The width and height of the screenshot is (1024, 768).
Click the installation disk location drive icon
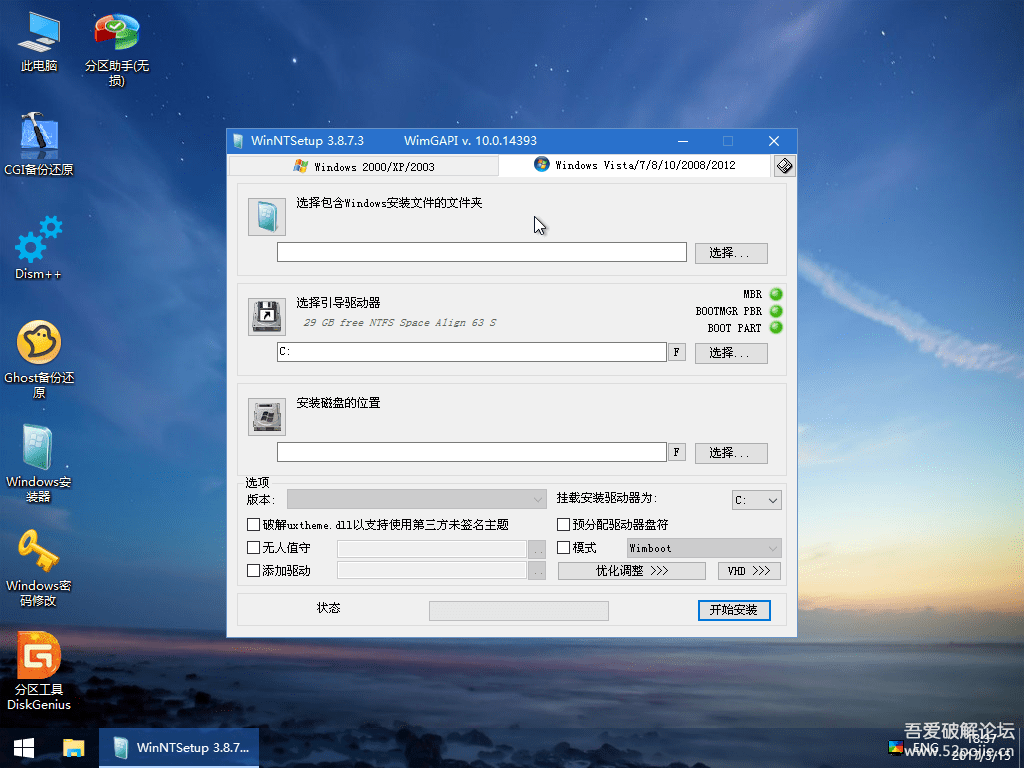tap(266, 417)
